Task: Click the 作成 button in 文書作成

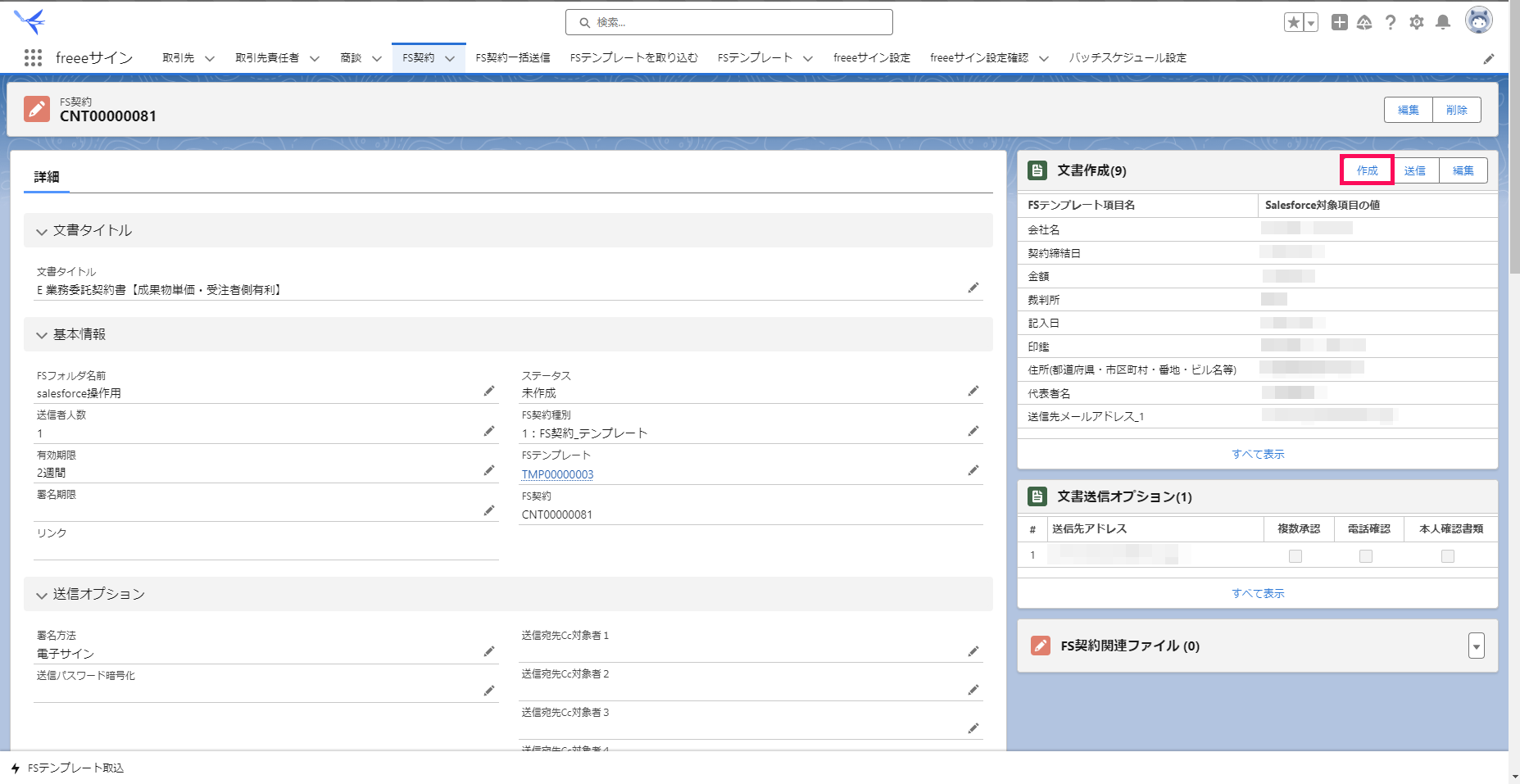Action: pyautogui.click(x=1368, y=170)
